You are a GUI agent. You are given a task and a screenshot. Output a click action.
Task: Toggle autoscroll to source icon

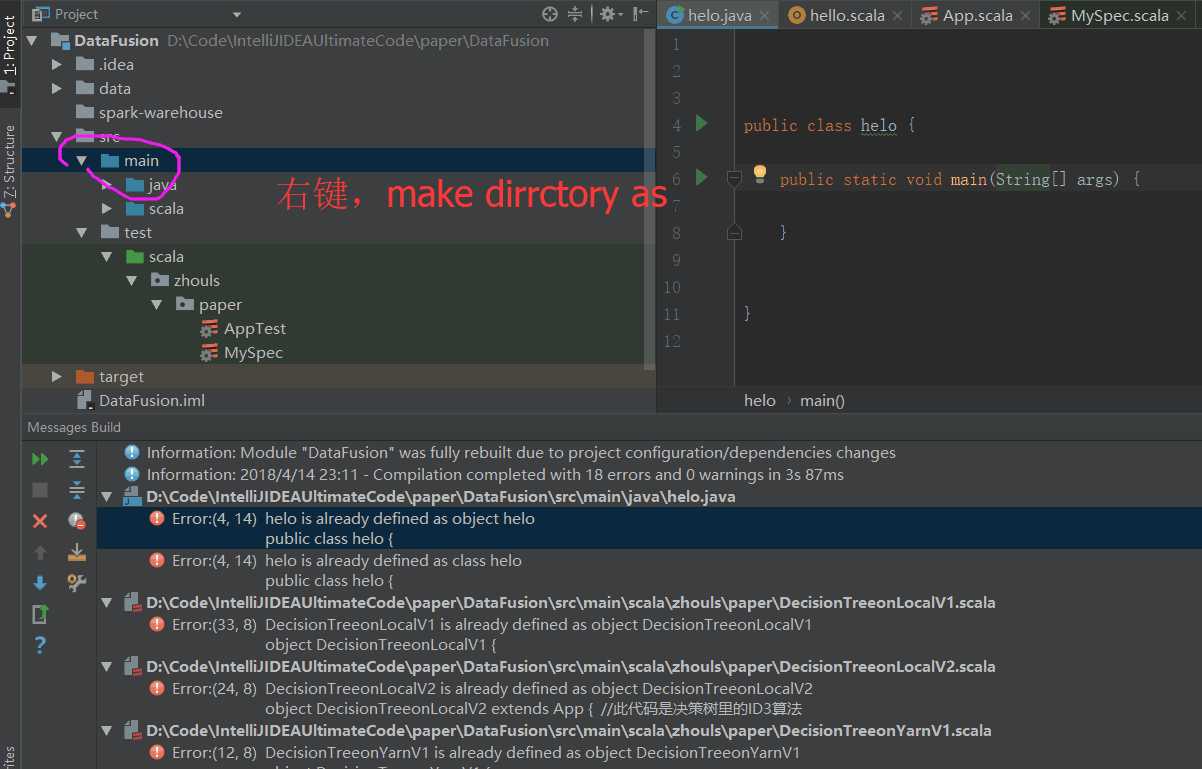[77, 552]
